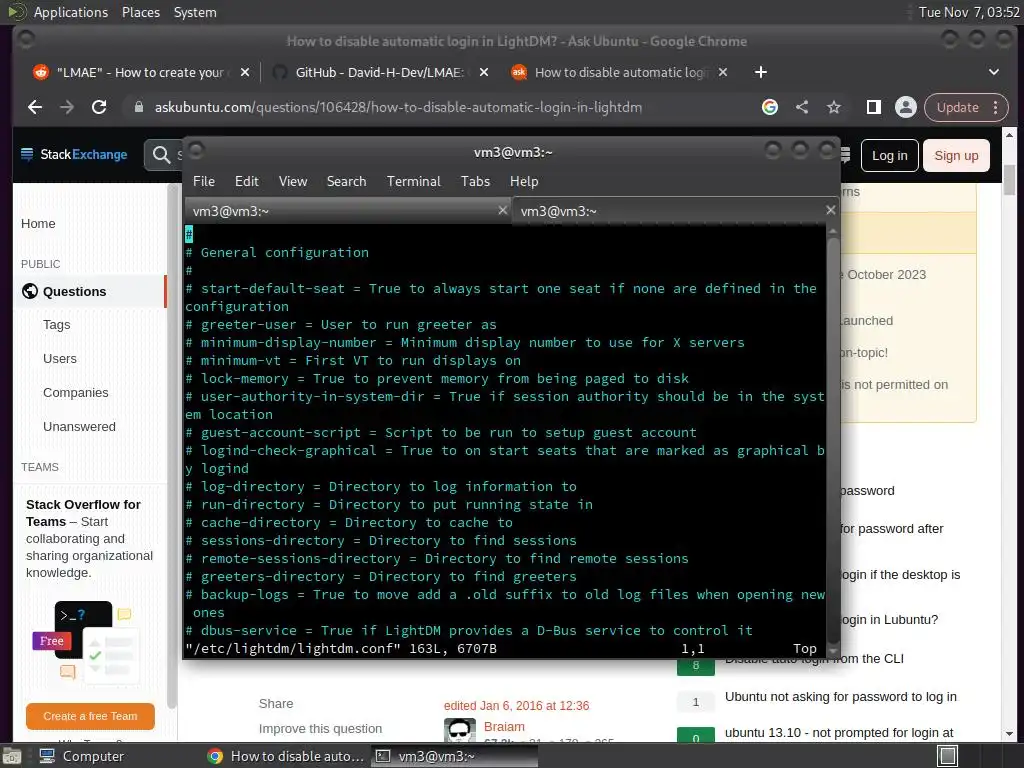Close the GitHub LMAE tab
The height and width of the screenshot is (768, 1024).
tap(484, 72)
